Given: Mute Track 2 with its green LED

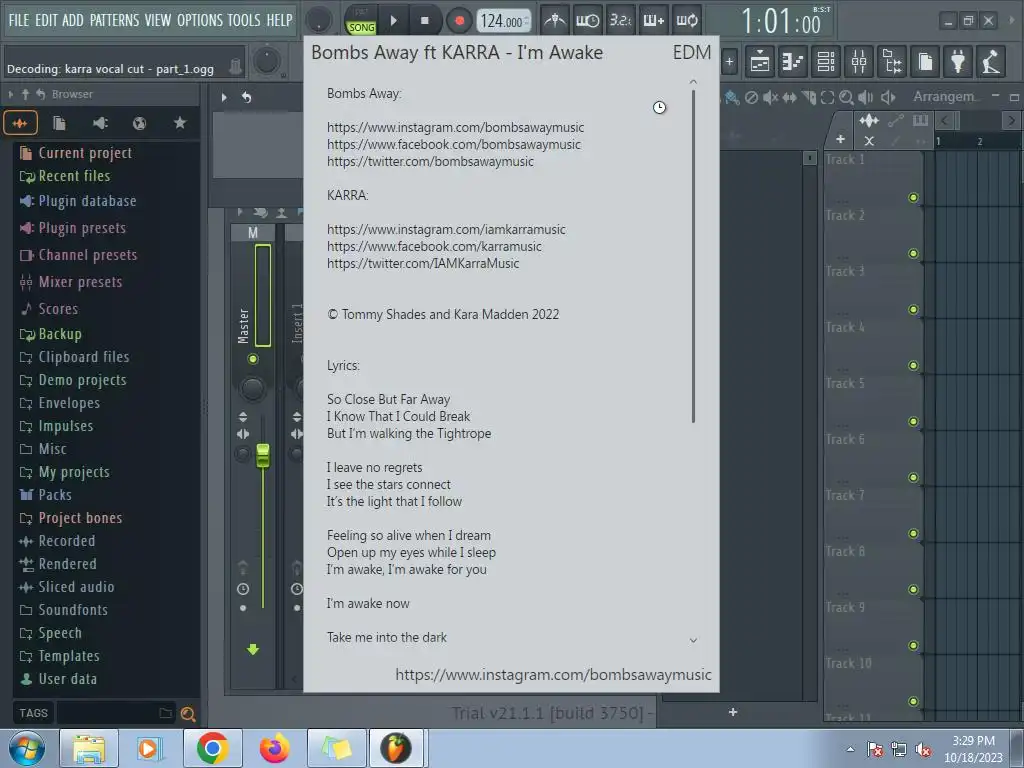Looking at the screenshot, I should (x=913, y=253).
